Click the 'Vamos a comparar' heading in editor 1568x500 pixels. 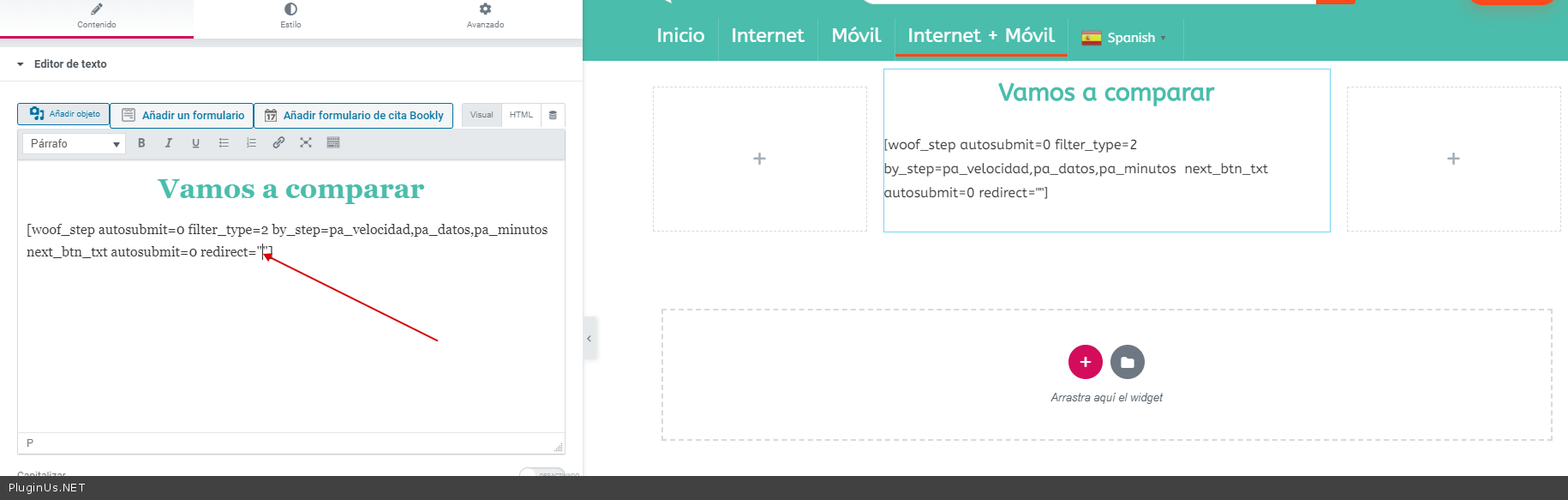point(291,189)
